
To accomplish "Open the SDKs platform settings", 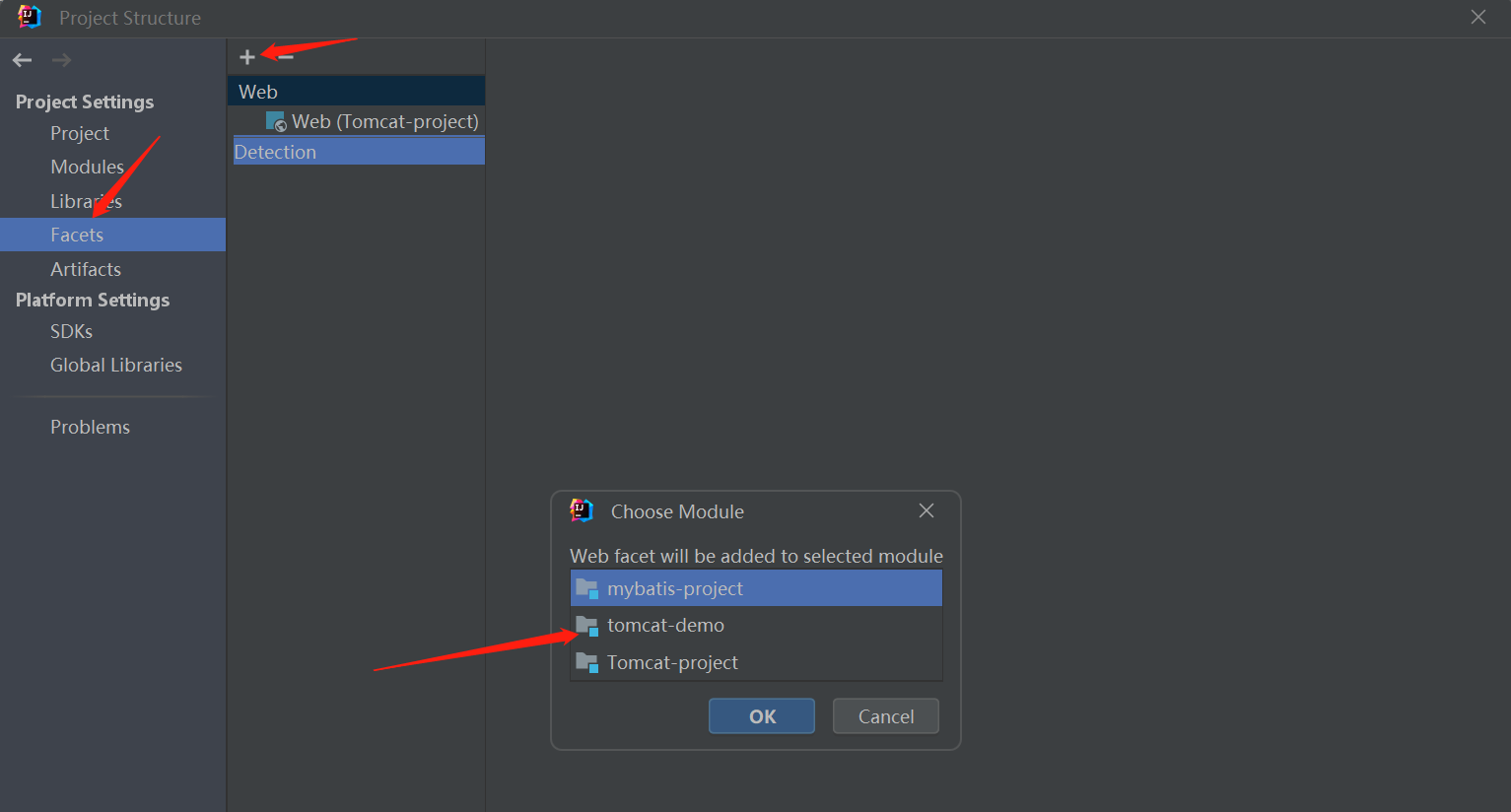I will (71, 331).
